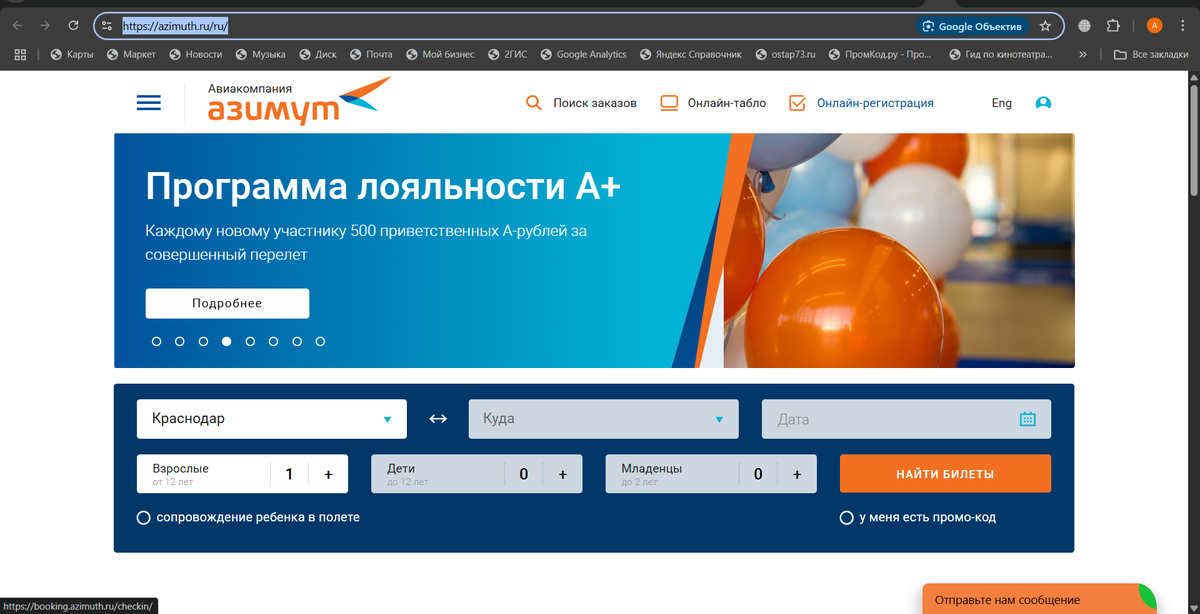Click the Дата field
1200x614 pixels.
click(906, 419)
